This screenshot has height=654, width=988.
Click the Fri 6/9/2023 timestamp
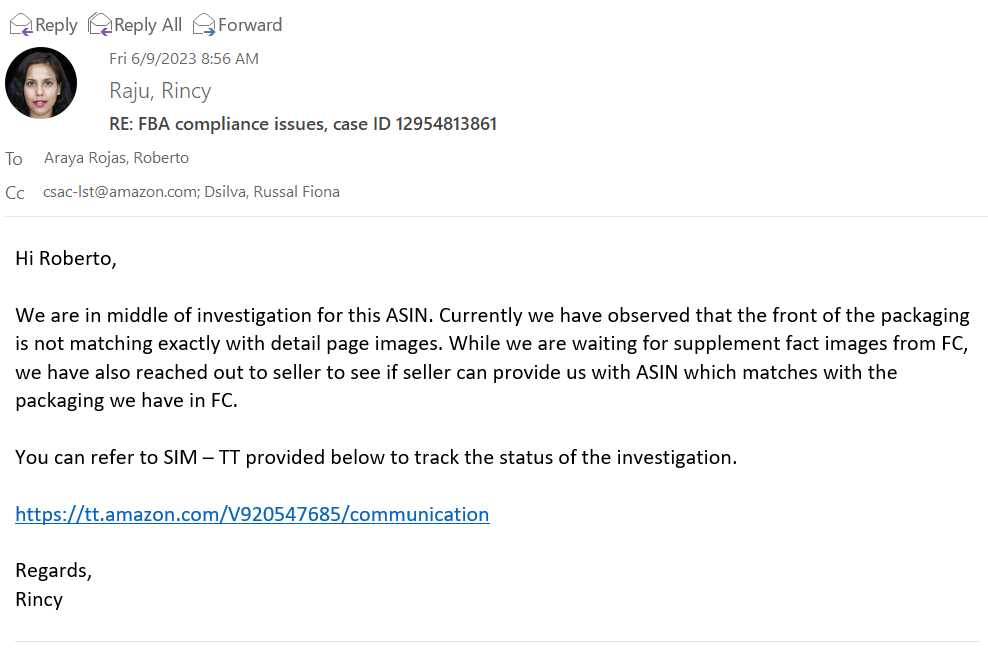[x=184, y=59]
